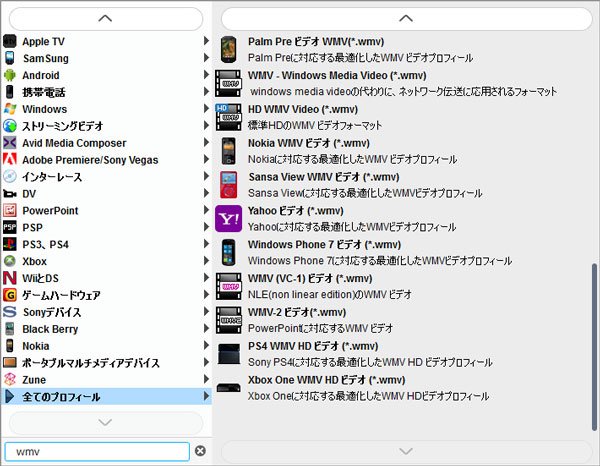Click the green Android robot icon
This screenshot has height=466, width=600.
point(10,75)
